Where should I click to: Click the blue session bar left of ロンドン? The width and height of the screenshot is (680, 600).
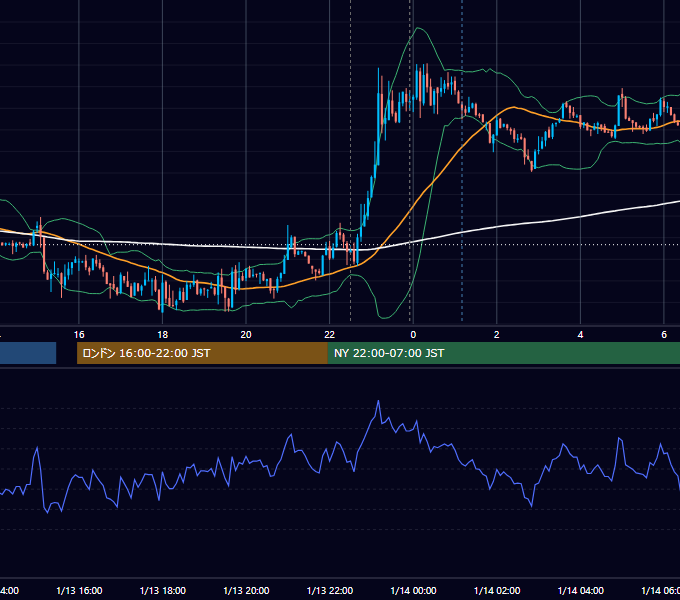pos(28,353)
